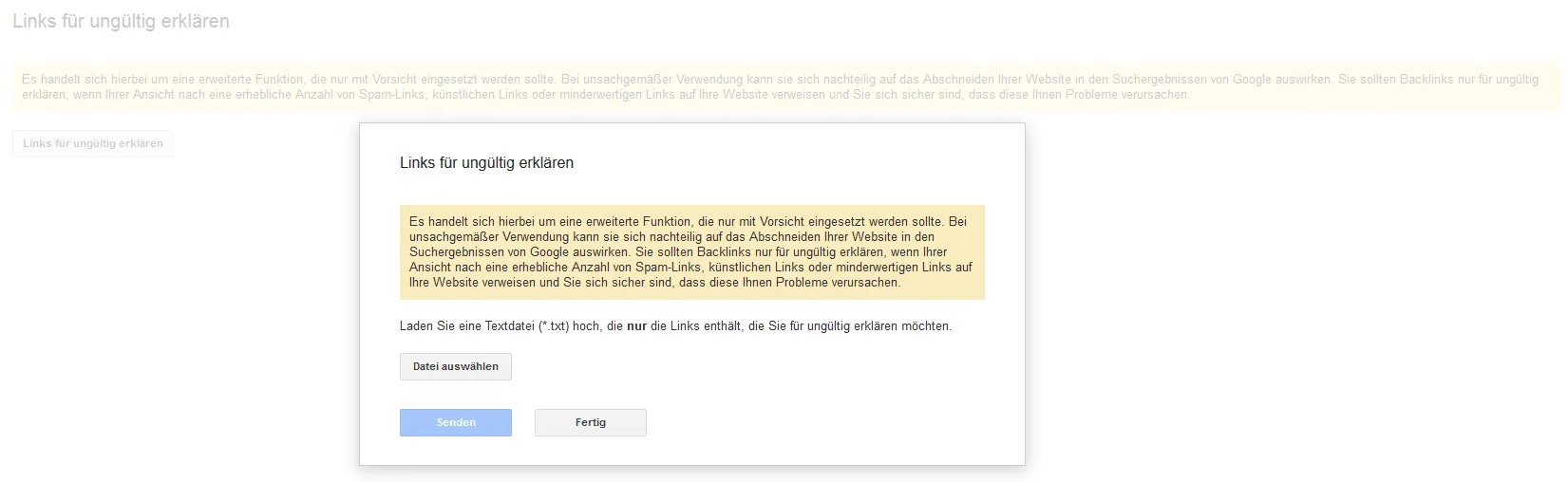Select the dialog title Links für ungültig erklären
The width and height of the screenshot is (1568, 482).
click(x=486, y=163)
